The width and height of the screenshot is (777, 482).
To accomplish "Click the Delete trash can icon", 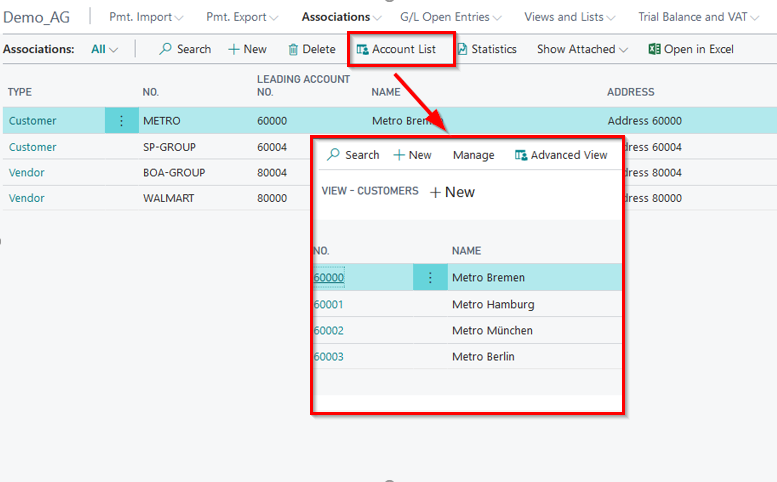I will tap(293, 49).
